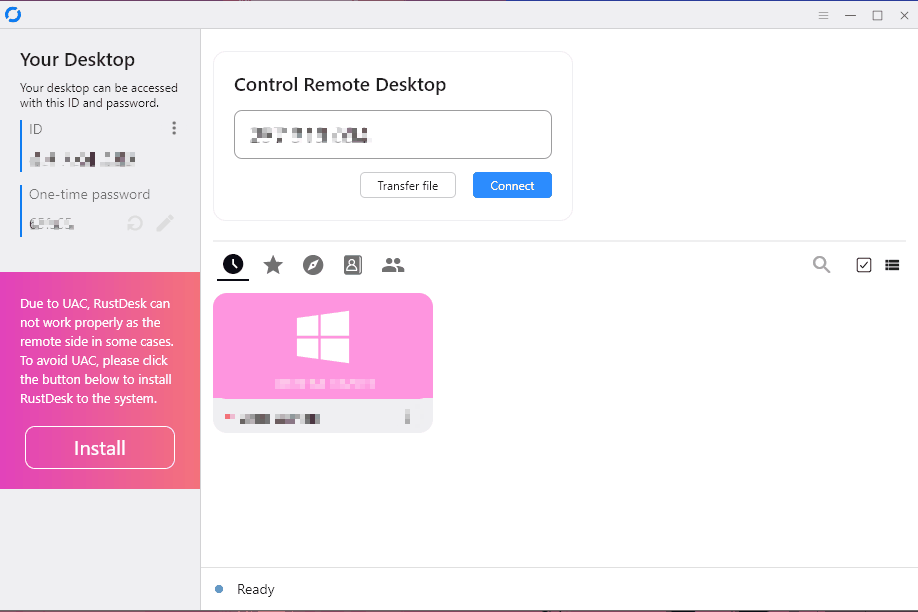Change peer view to list layout
The height and width of the screenshot is (612, 918).
pos(892,265)
